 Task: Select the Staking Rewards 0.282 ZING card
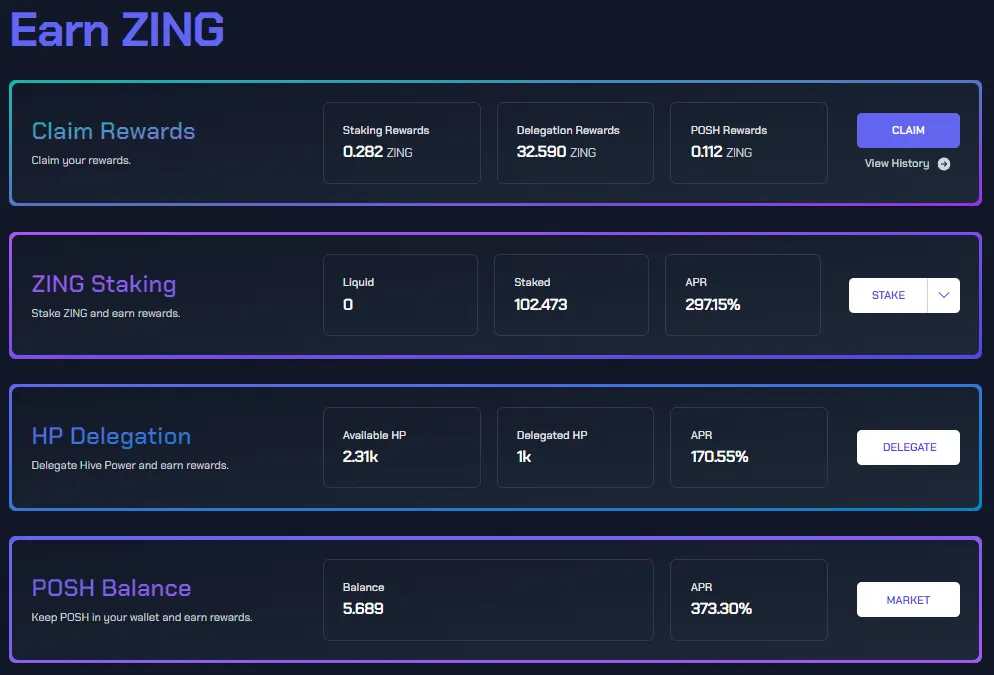(x=401, y=143)
